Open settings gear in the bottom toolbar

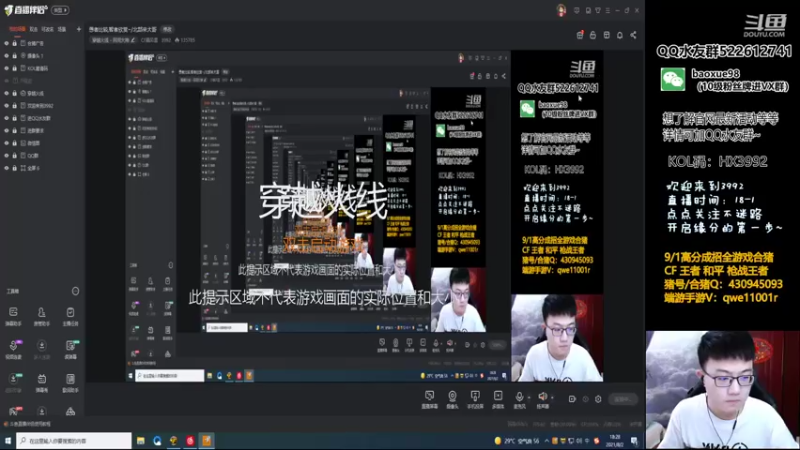pyautogui.click(x=598, y=399)
